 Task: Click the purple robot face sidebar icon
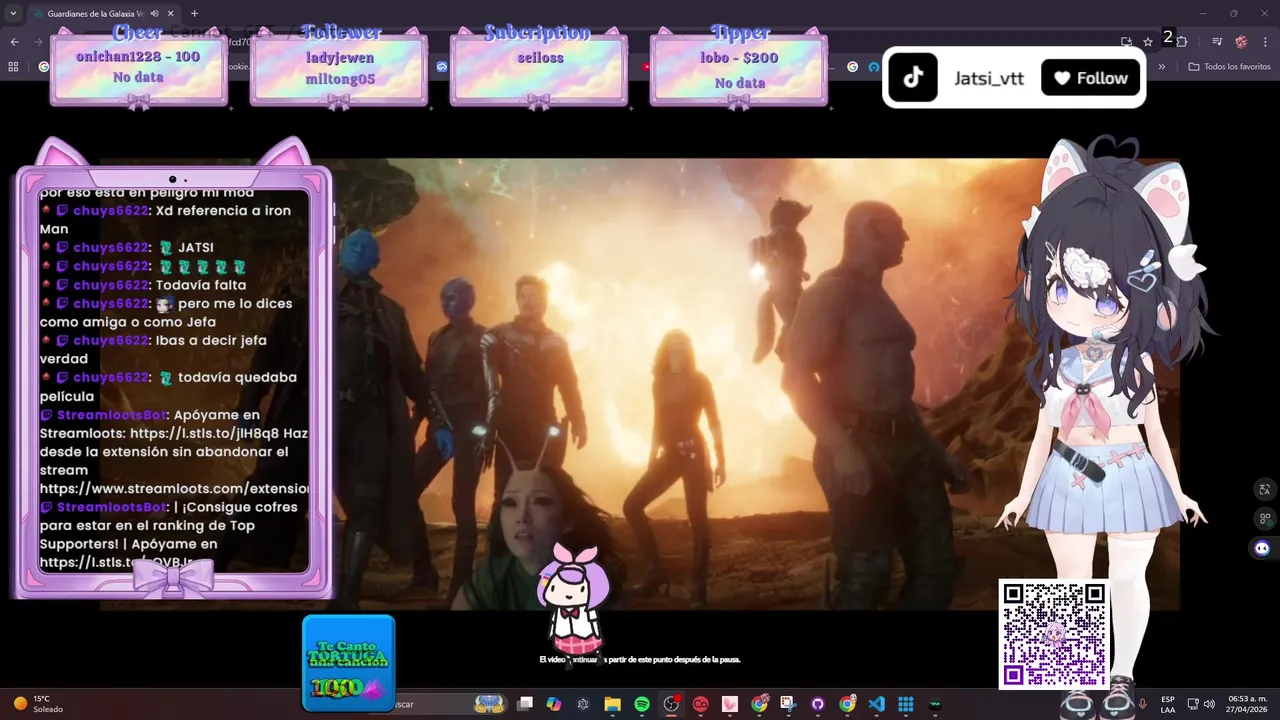coord(1262,548)
